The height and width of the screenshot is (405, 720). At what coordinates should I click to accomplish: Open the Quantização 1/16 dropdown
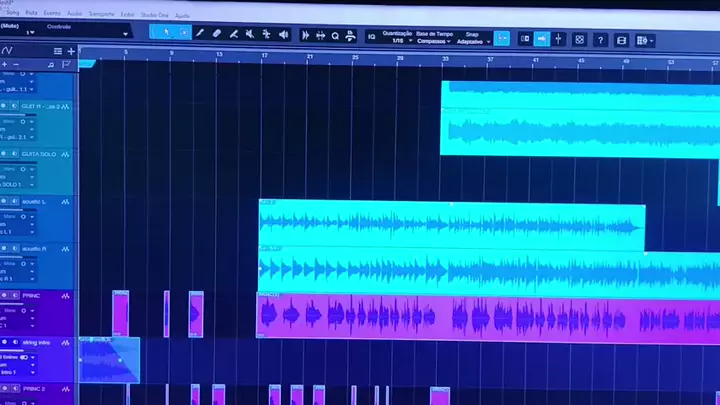coord(400,41)
